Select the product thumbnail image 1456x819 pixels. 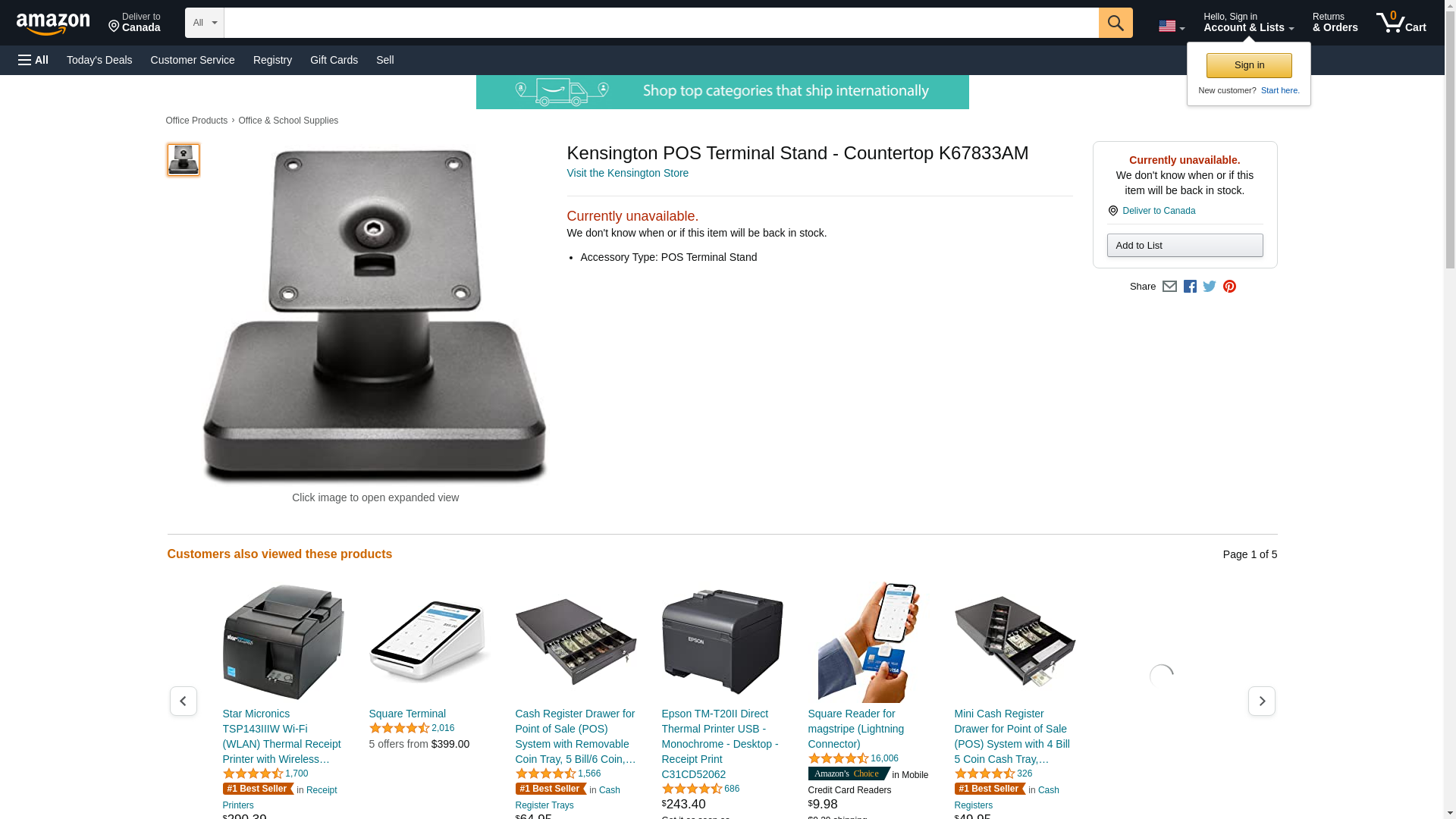point(183,160)
